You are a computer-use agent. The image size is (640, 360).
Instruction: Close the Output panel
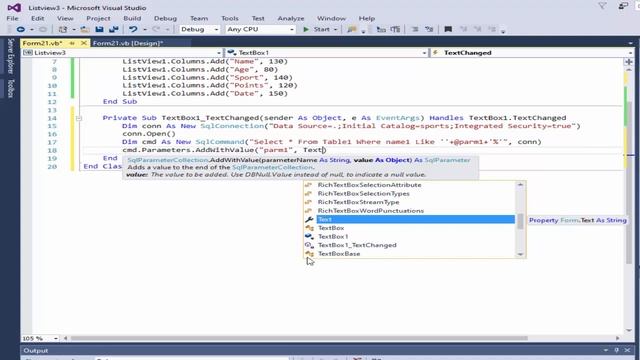(627, 350)
